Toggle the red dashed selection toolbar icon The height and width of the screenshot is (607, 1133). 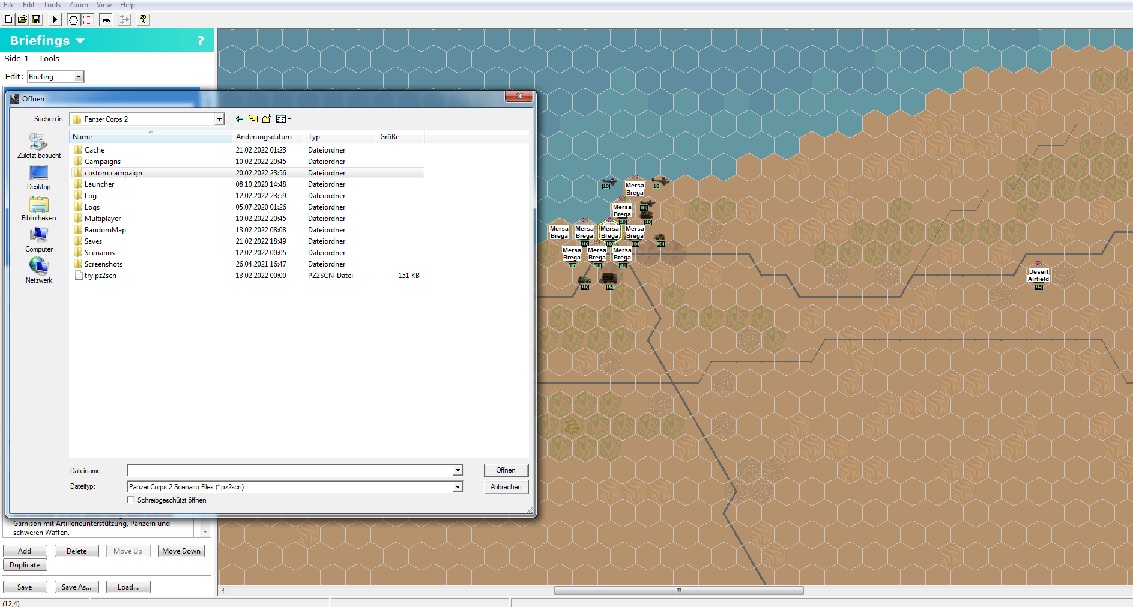coord(87,20)
